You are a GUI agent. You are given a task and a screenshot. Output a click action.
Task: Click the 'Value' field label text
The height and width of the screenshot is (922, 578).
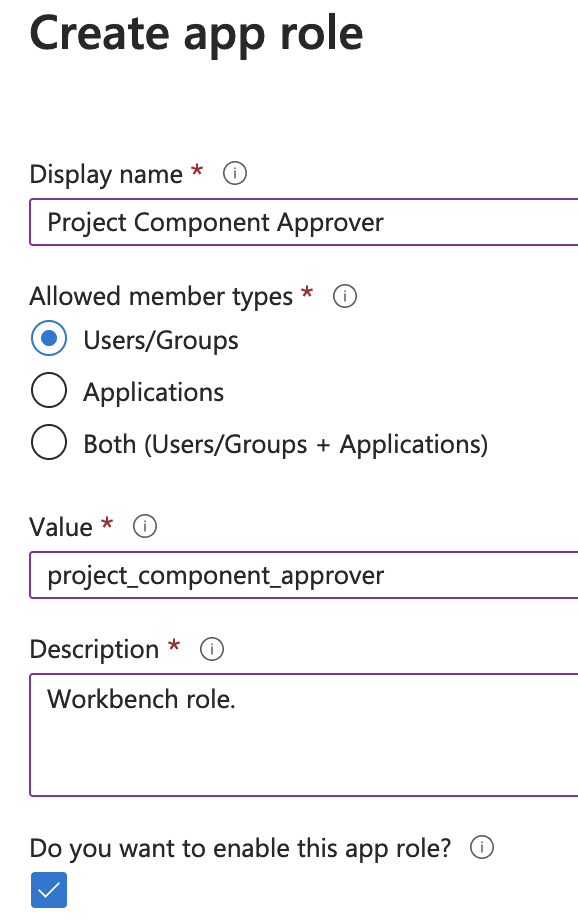(61, 527)
